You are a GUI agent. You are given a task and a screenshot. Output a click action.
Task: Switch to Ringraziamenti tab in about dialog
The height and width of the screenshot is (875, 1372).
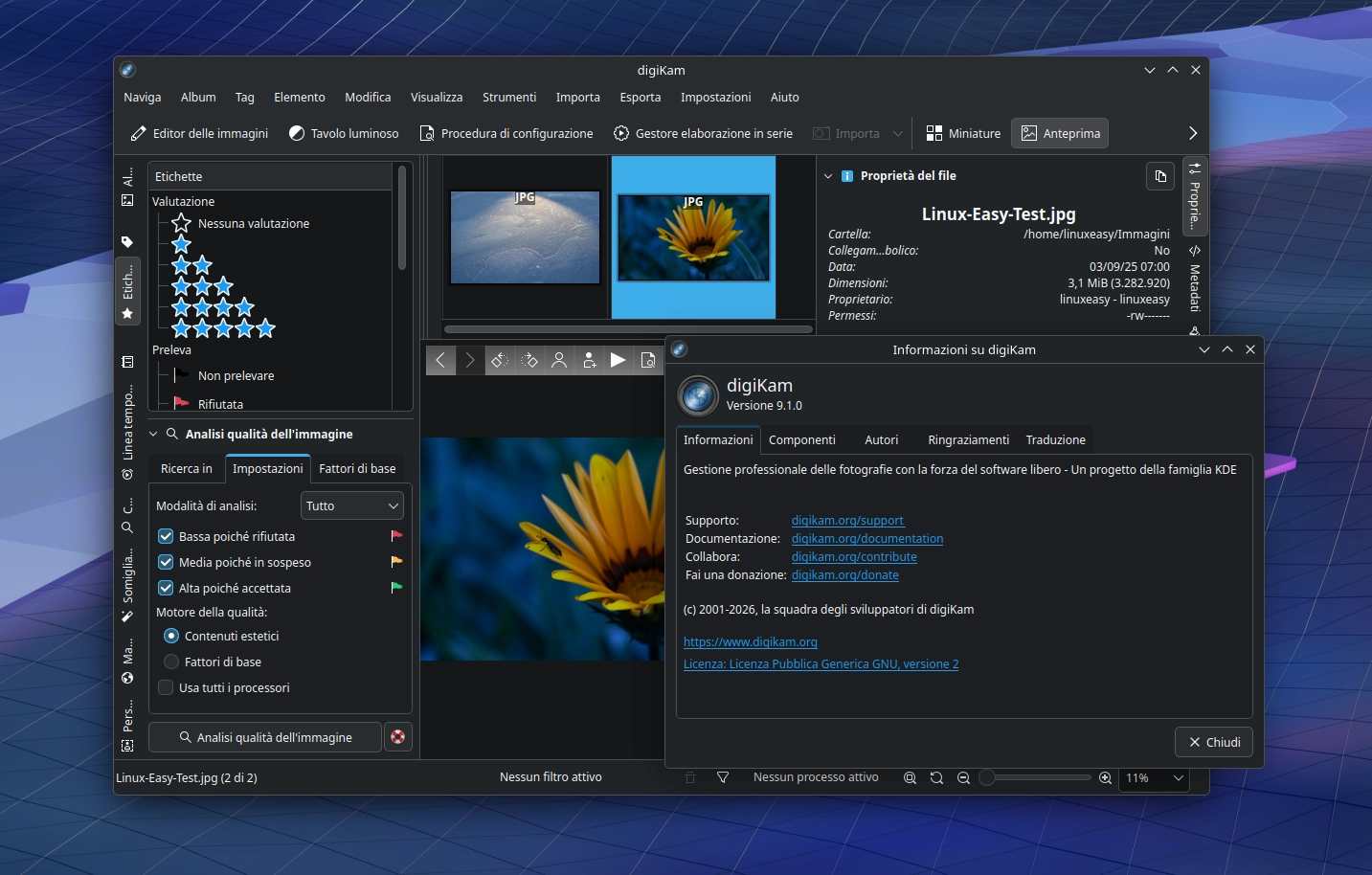coord(968,439)
